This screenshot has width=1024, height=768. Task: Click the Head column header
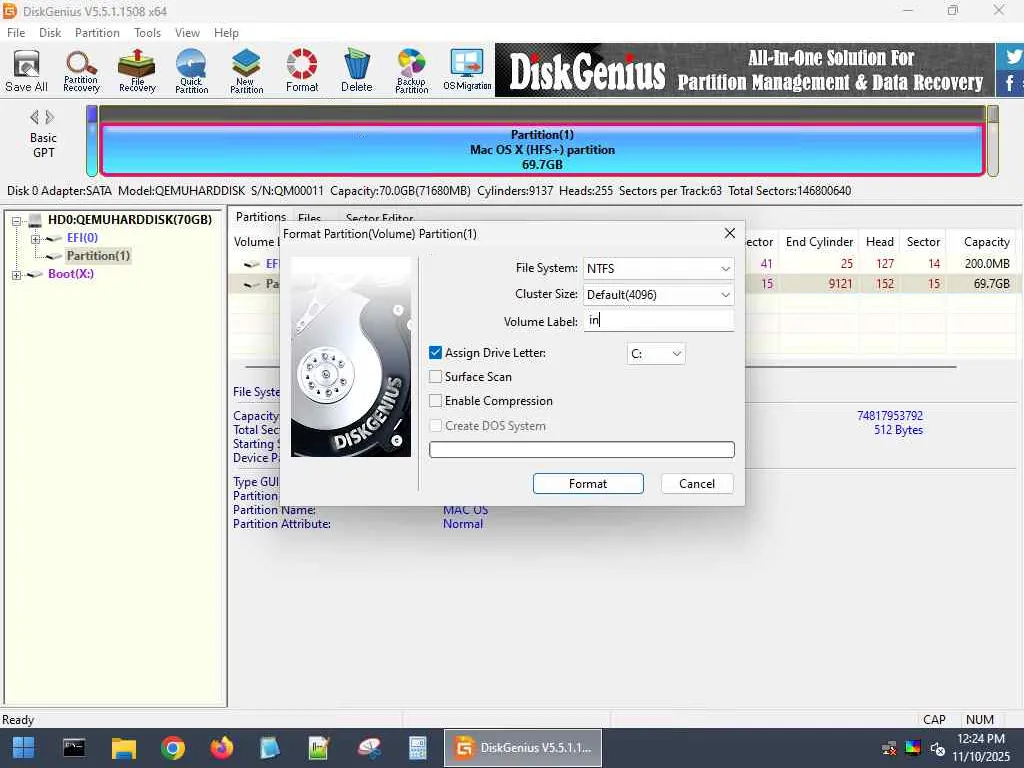click(879, 242)
